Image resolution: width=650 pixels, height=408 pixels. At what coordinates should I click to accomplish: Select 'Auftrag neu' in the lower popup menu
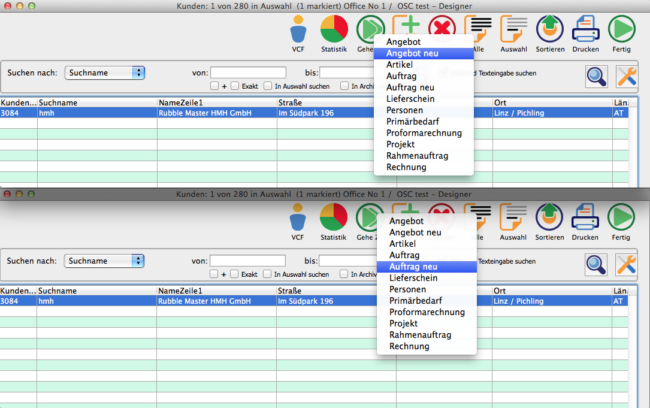[412, 268]
